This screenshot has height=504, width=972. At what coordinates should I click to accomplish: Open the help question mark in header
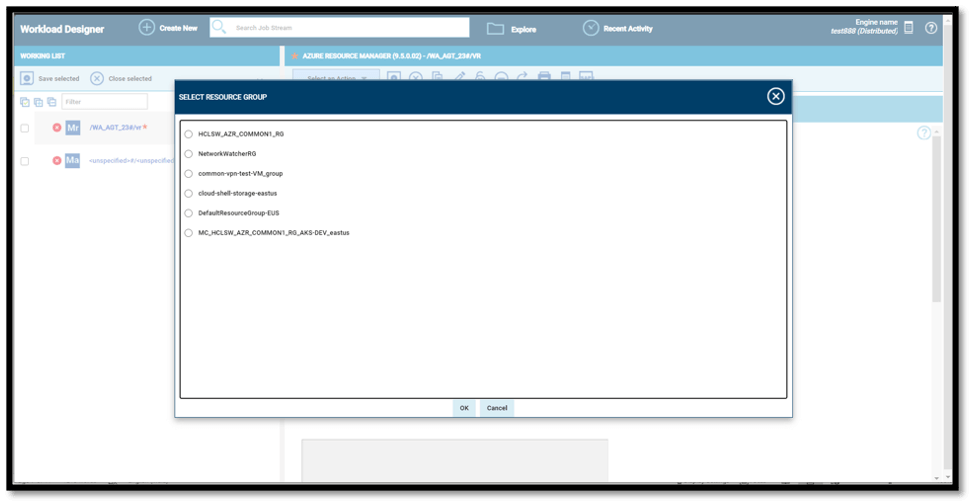click(931, 28)
